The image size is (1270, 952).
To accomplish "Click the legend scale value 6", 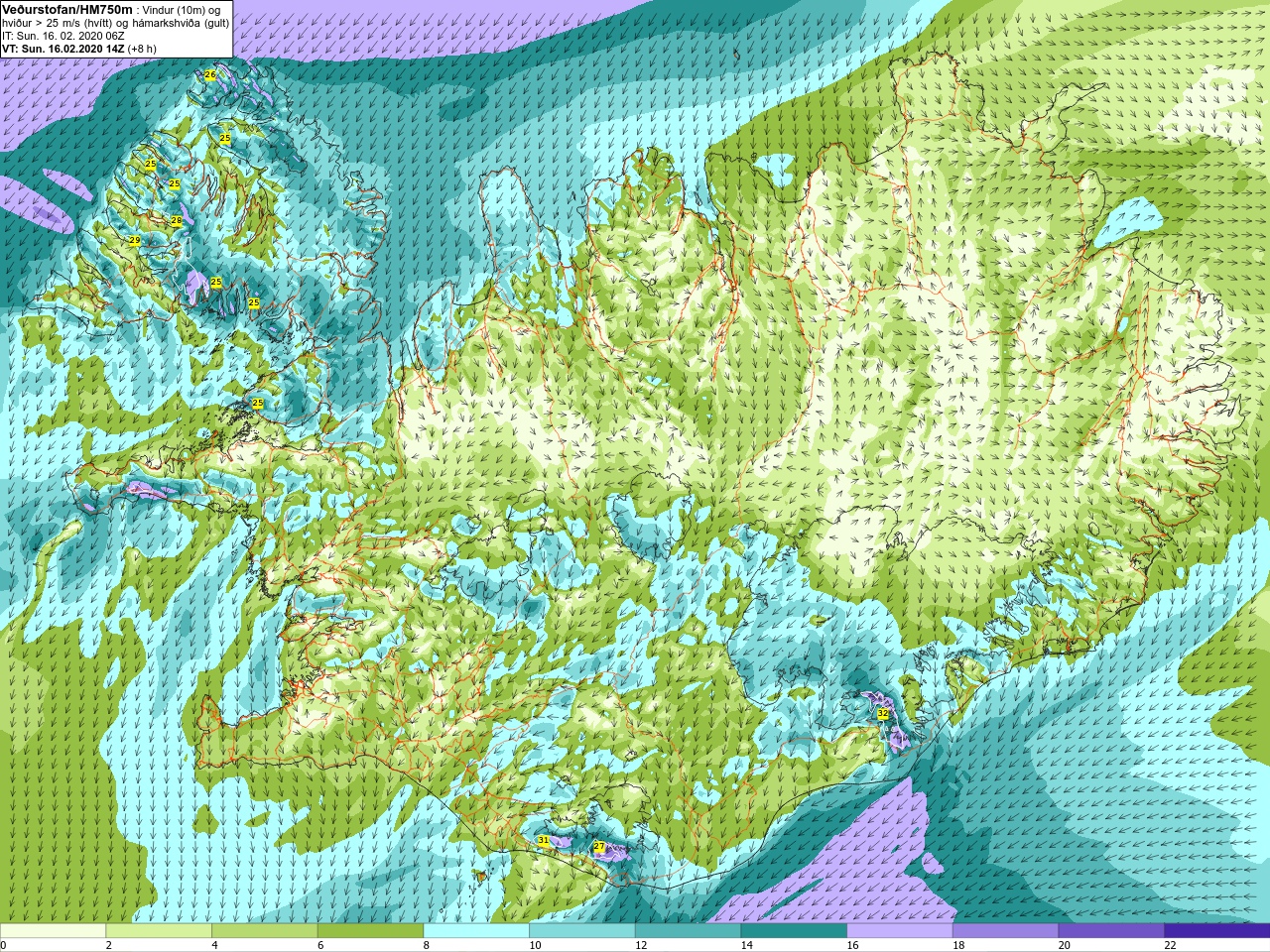I will [320, 945].
